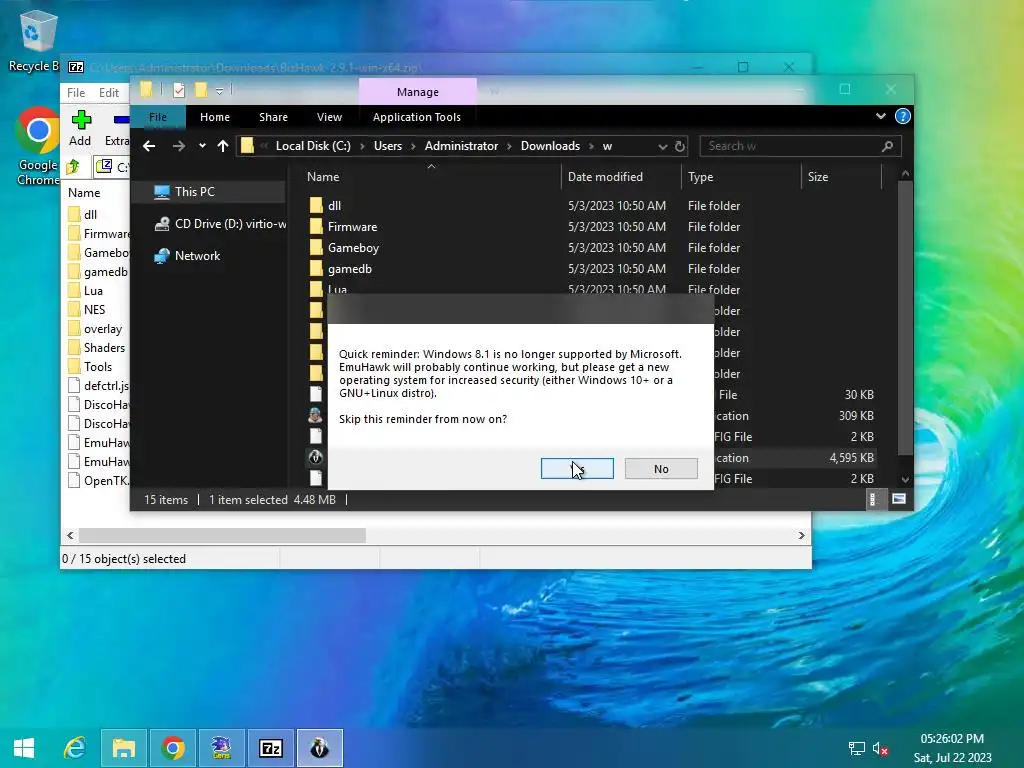Open Chrome from the taskbar
Screen dimensions: 1024x768
[172, 748]
